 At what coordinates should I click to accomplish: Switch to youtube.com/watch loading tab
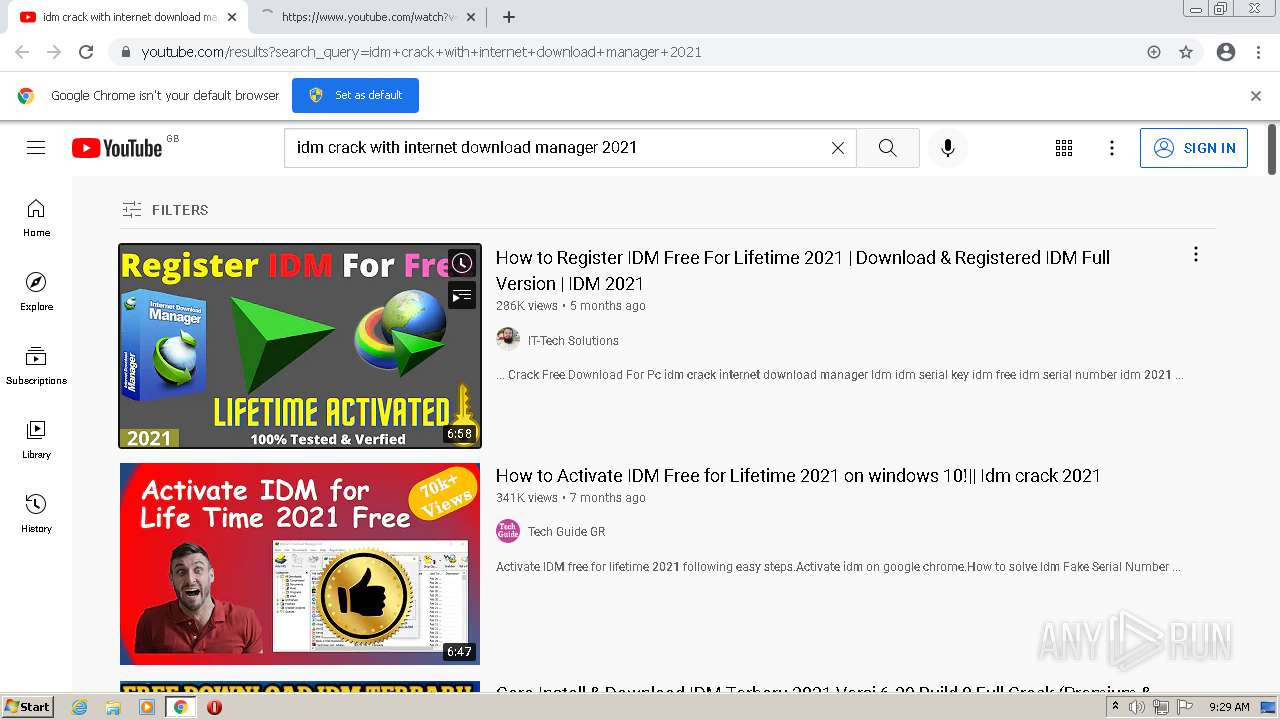point(365,17)
